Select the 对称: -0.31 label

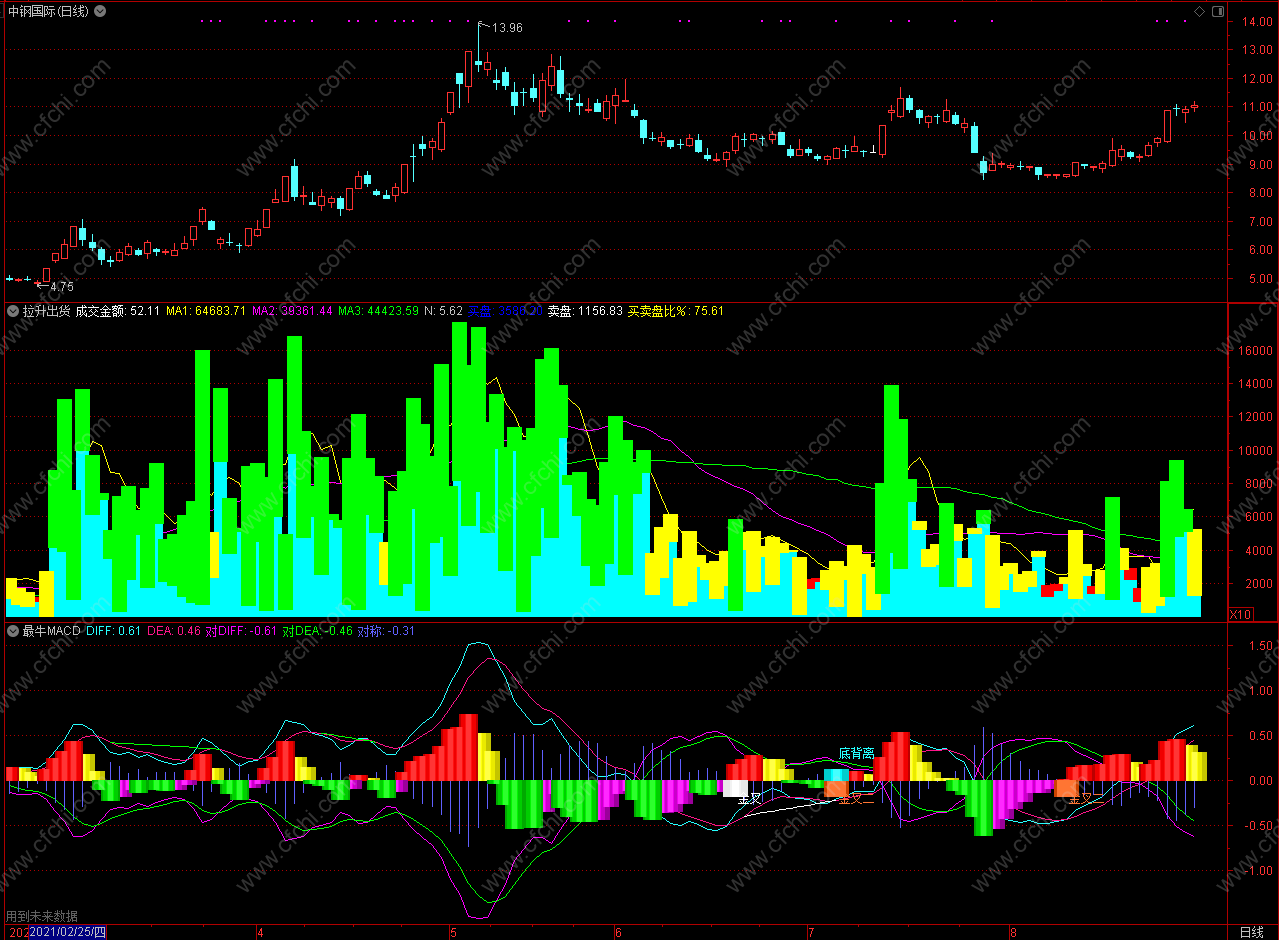click(386, 631)
